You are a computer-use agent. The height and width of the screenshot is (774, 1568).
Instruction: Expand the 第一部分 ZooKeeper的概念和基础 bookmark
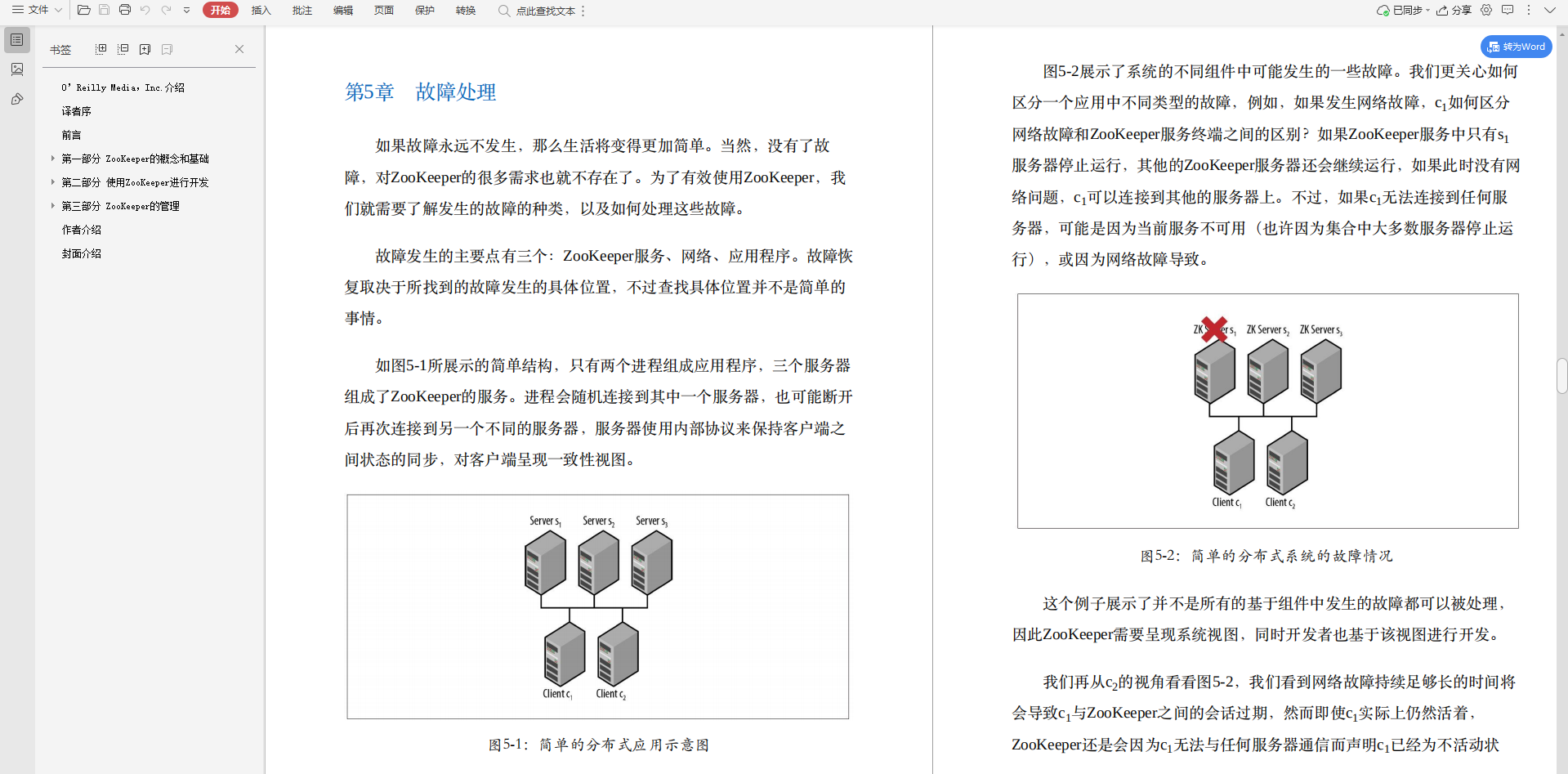[52, 159]
